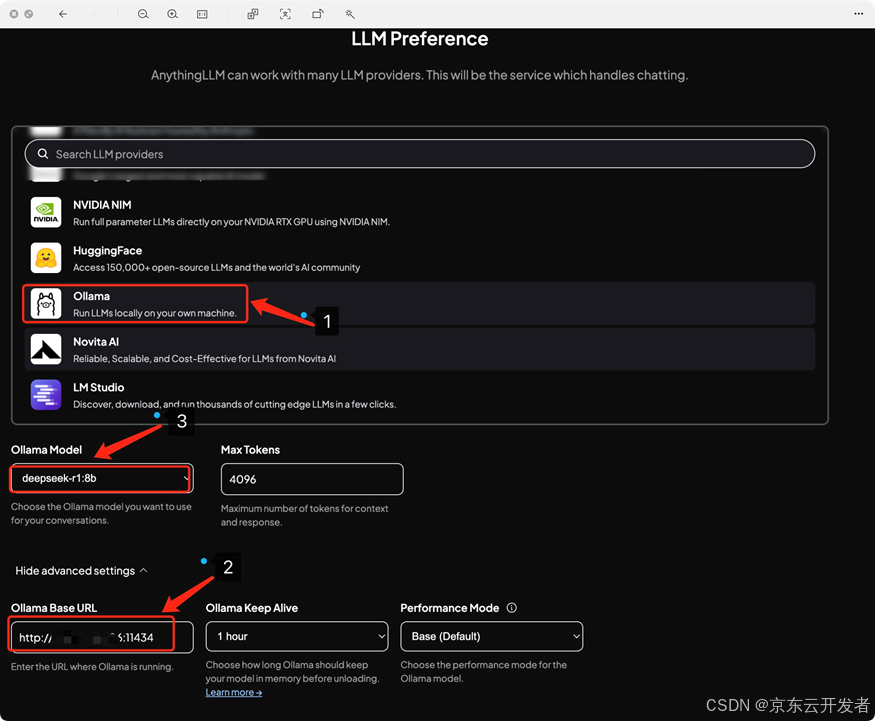Screen dimensions: 875x721
Task: Select the LM Studio provider
Action: pos(420,395)
